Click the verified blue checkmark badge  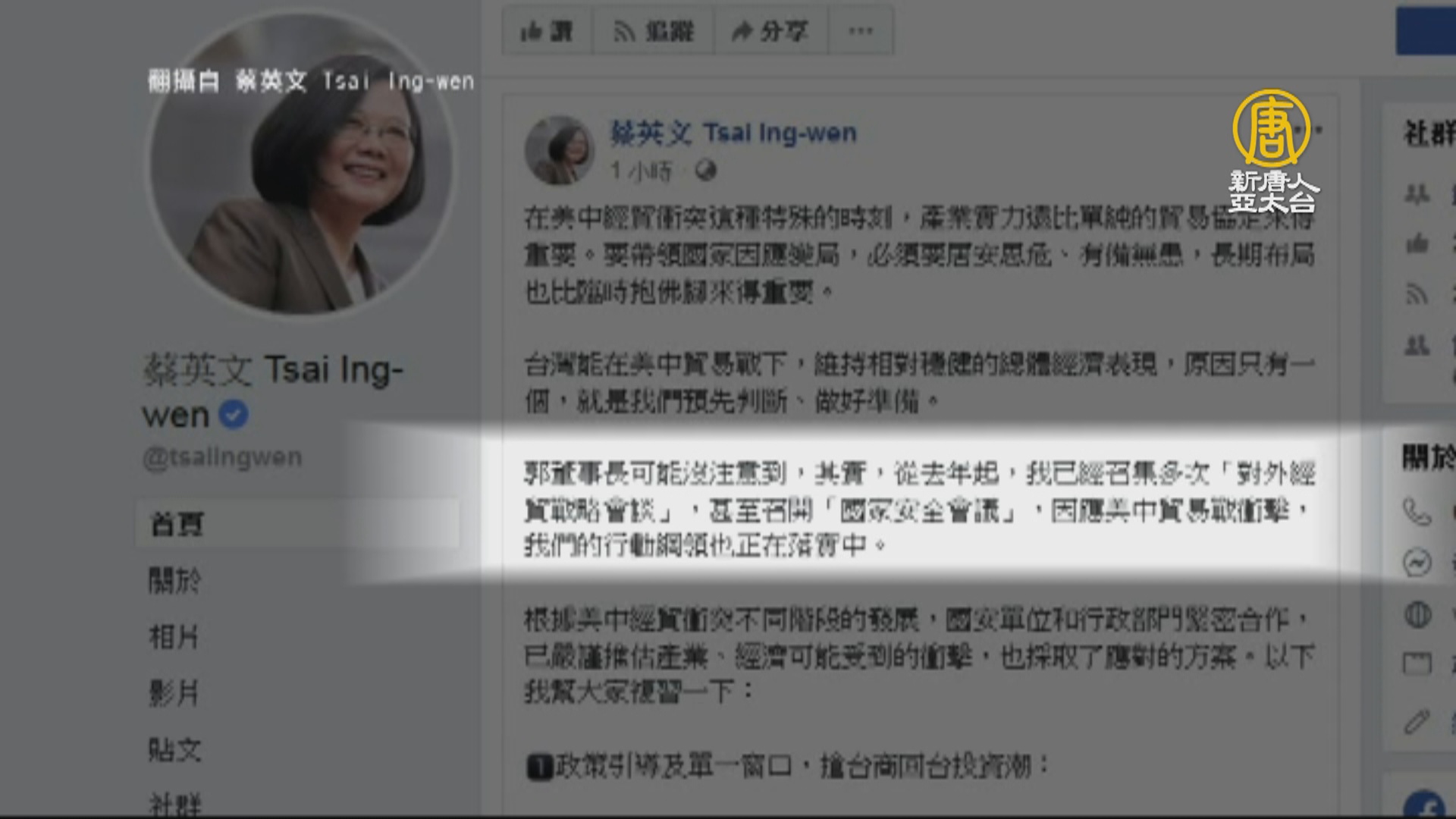(234, 415)
